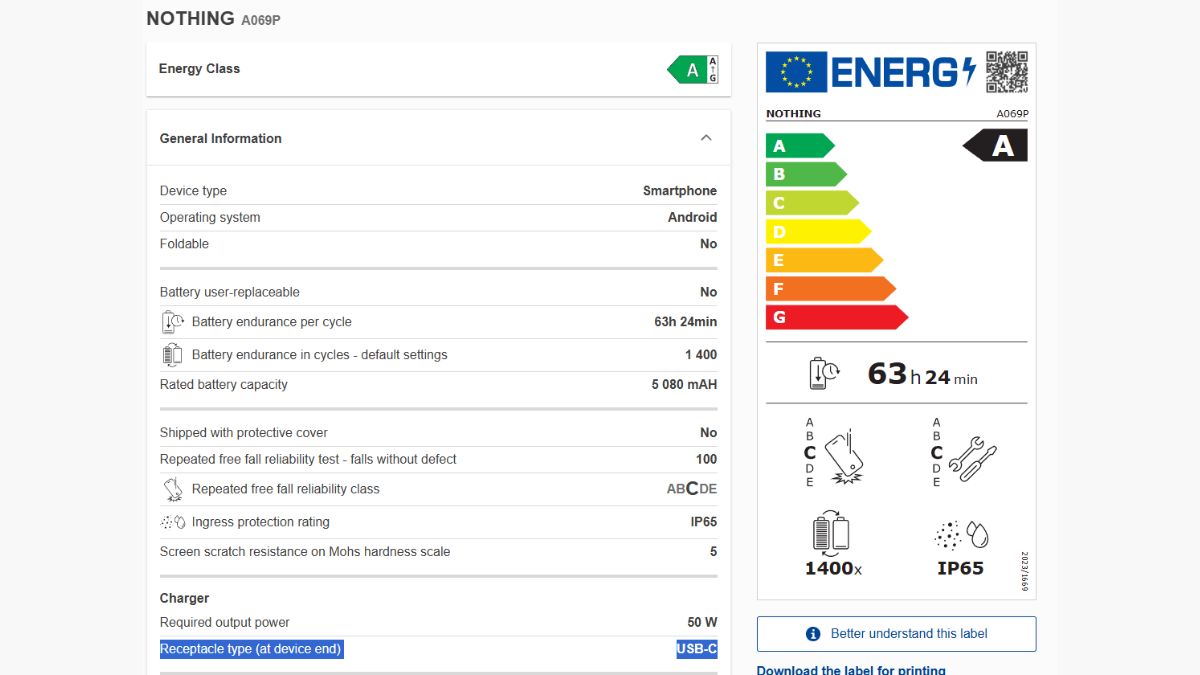1200x675 pixels.
Task: Open Download the label for printing link
Action: tap(850, 669)
